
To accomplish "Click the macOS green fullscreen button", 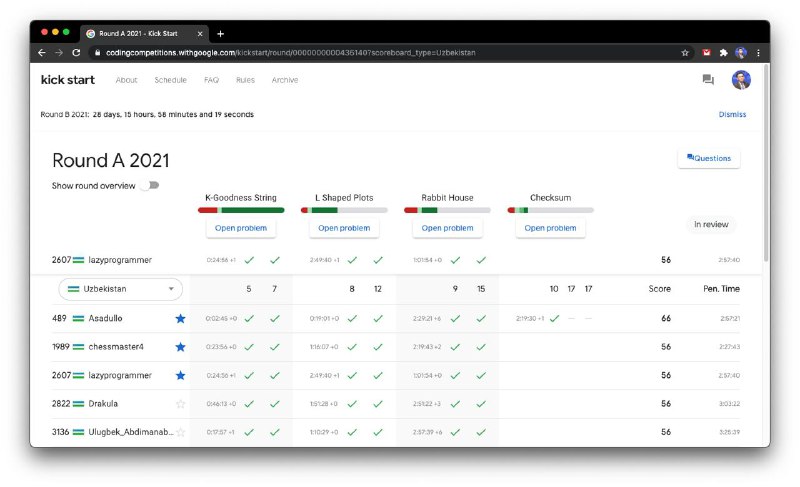I will point(66,32).
